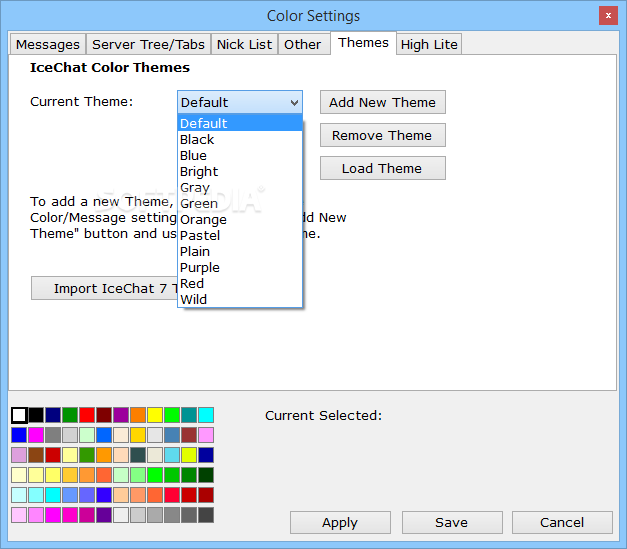Pick the navy blue swatch in the first row
The height and width of the screenshot is (549, 627).
pyautogui.click(x=53, y=415)
